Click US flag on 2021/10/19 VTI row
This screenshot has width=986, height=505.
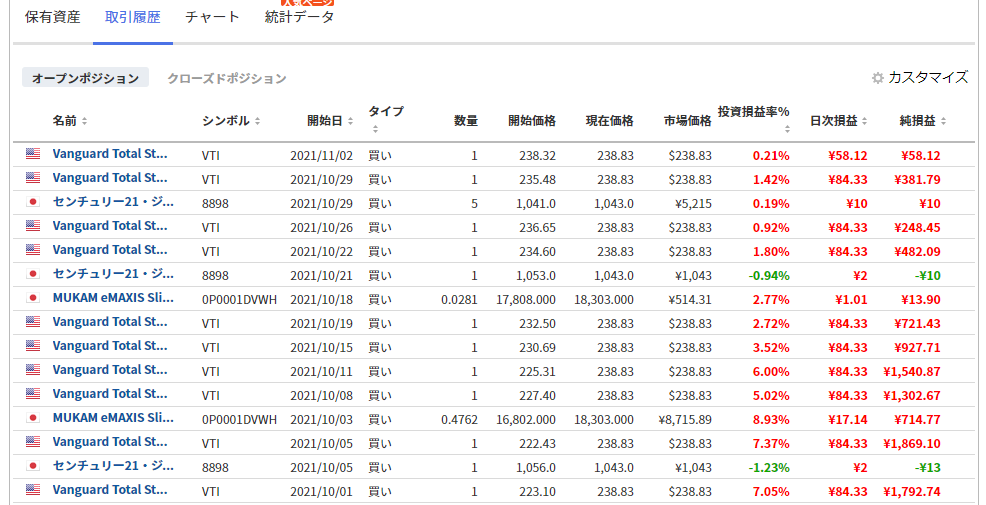point(33,322)
